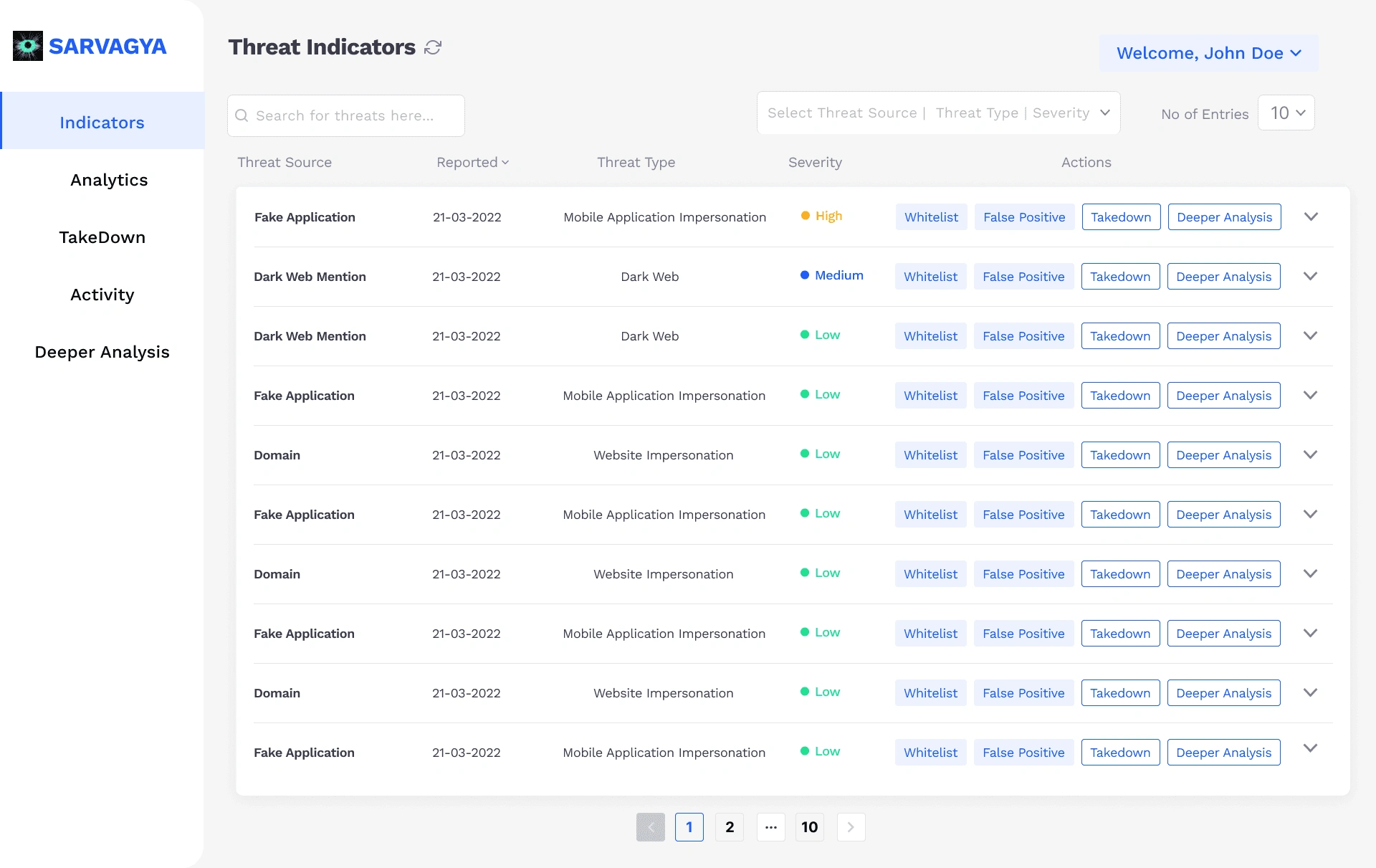
Task: Open TakeDown in the sidebar
Action: pyautogui.click(x=102, y=237)
